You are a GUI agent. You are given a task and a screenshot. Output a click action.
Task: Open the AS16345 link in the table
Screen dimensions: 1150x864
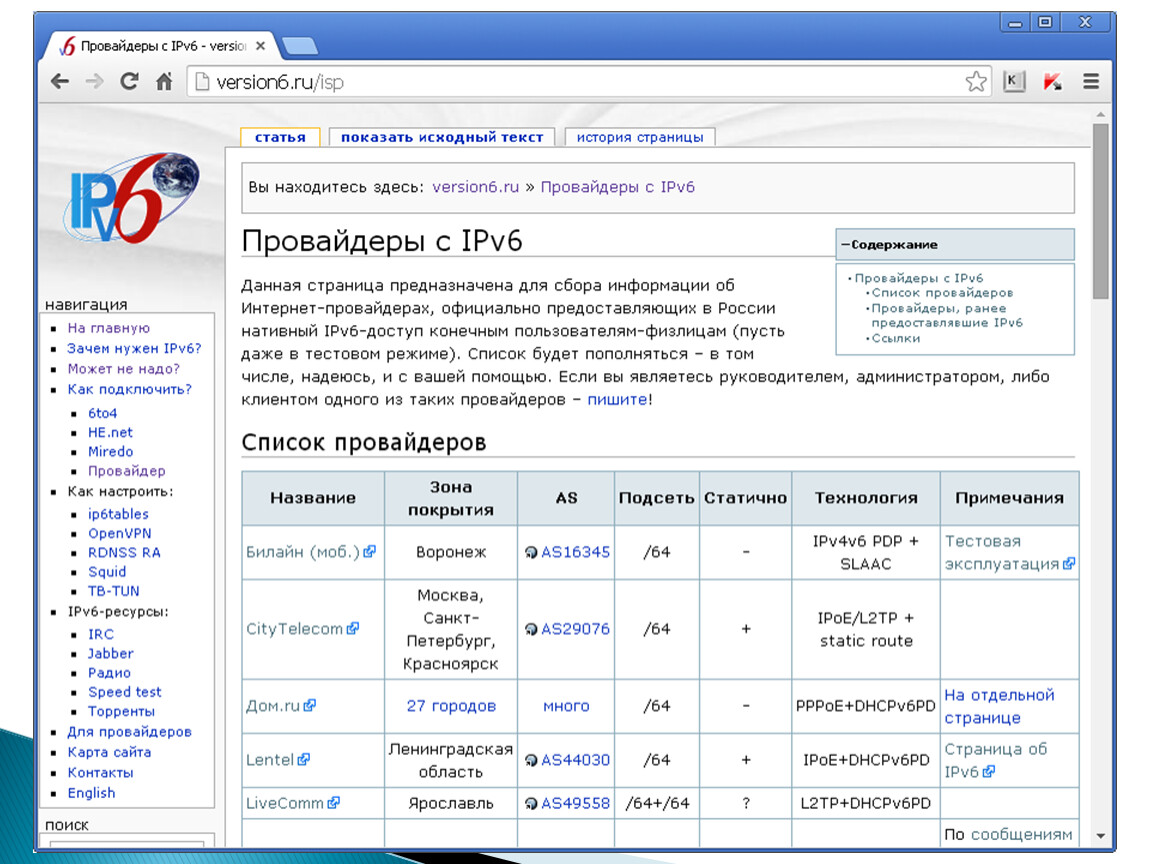575,552
